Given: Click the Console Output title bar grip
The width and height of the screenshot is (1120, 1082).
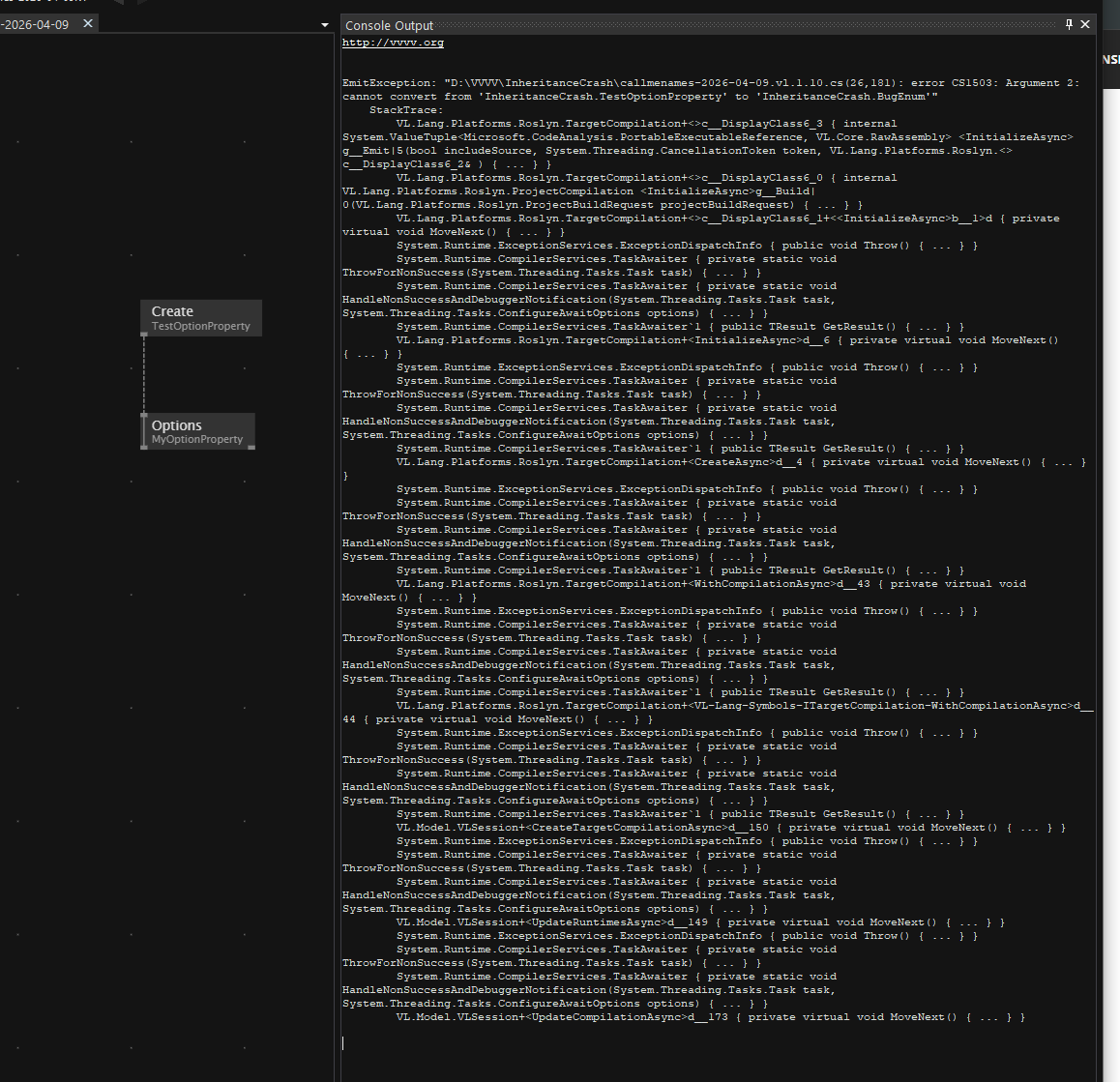Looking at the screenshot, I should click(745, 25).
